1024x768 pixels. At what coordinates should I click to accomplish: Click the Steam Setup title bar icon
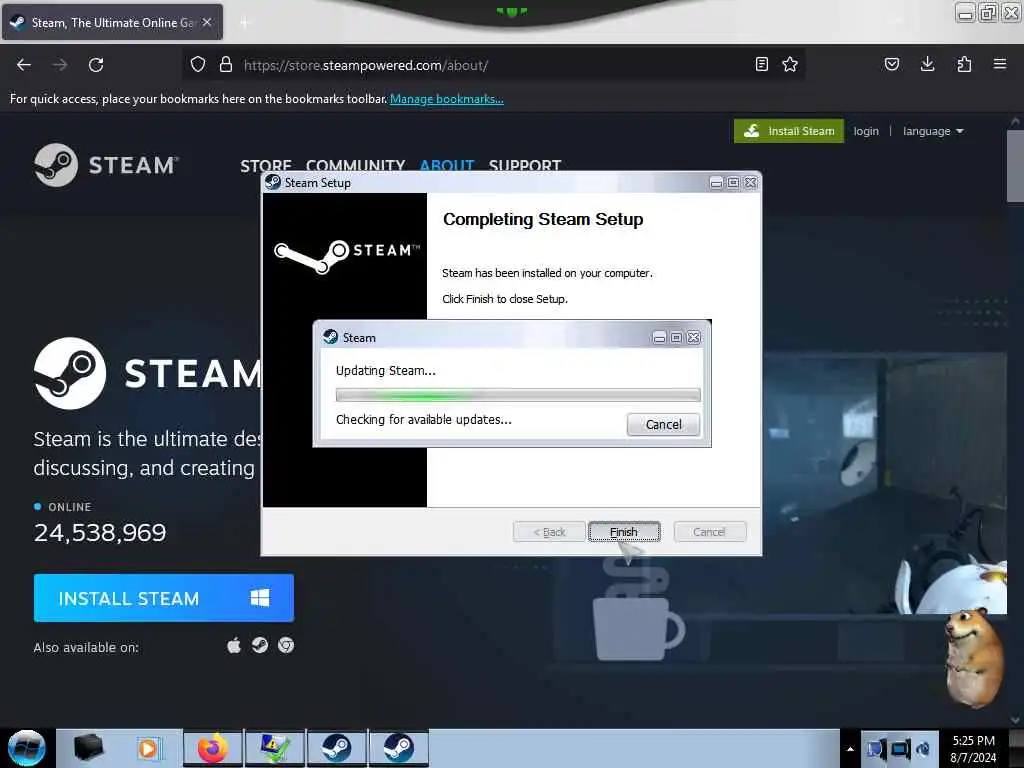273,182
